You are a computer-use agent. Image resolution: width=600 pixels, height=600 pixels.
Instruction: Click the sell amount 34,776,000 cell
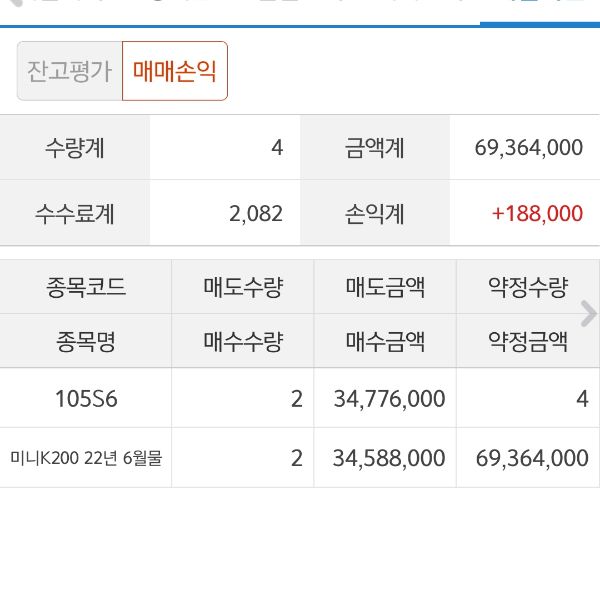388,399
